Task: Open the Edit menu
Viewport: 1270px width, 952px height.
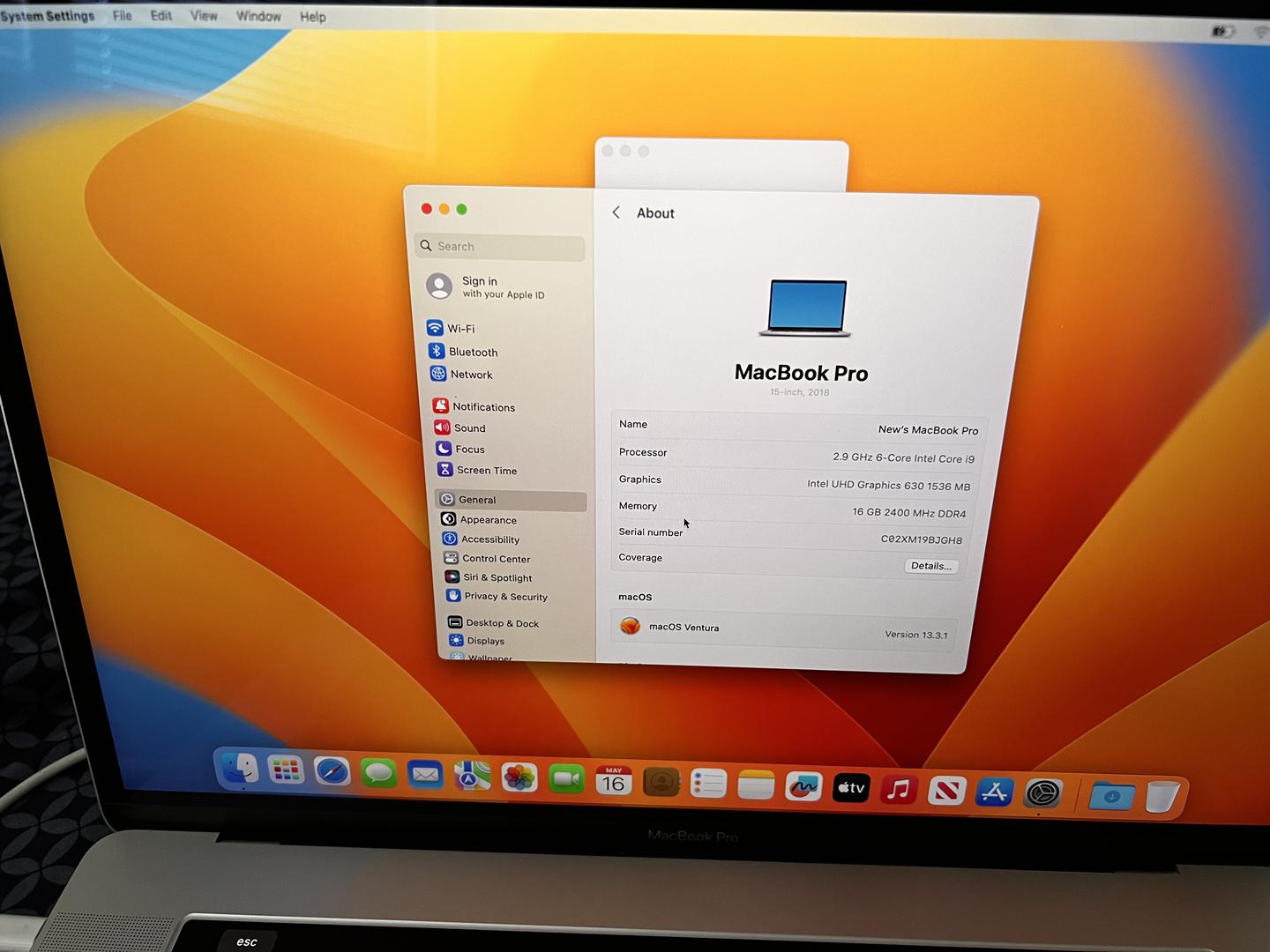Action: click(x=161, y=16)
